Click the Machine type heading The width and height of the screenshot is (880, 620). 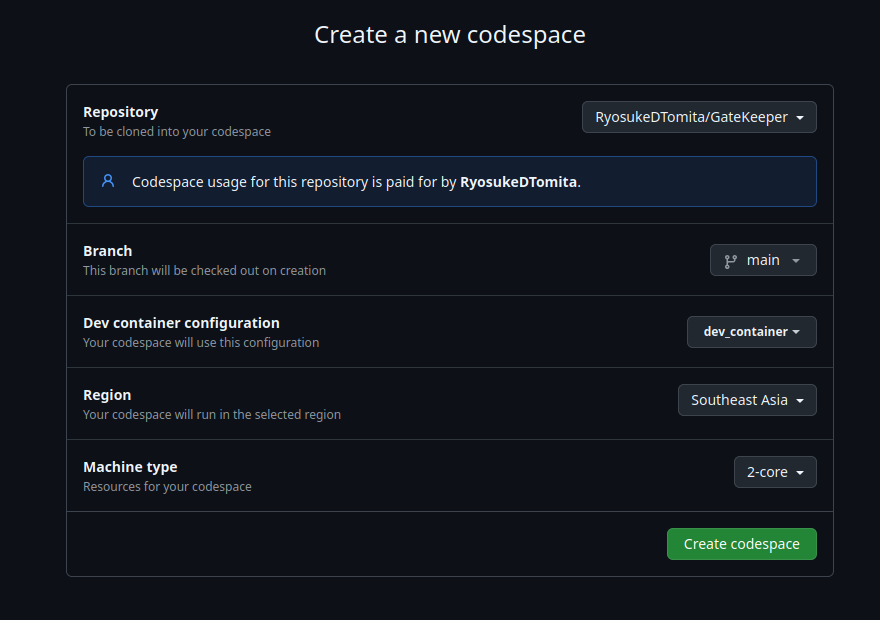coord(130,466)
